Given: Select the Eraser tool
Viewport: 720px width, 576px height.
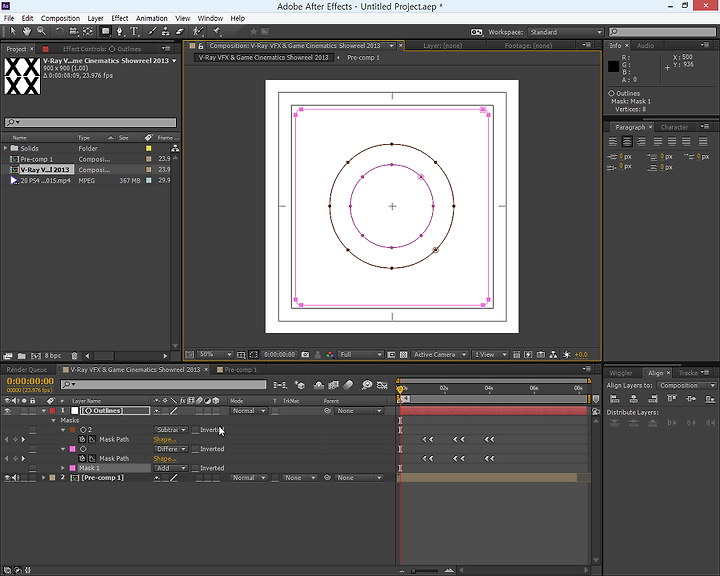Looking at the screenshot, I should (180, 31).
